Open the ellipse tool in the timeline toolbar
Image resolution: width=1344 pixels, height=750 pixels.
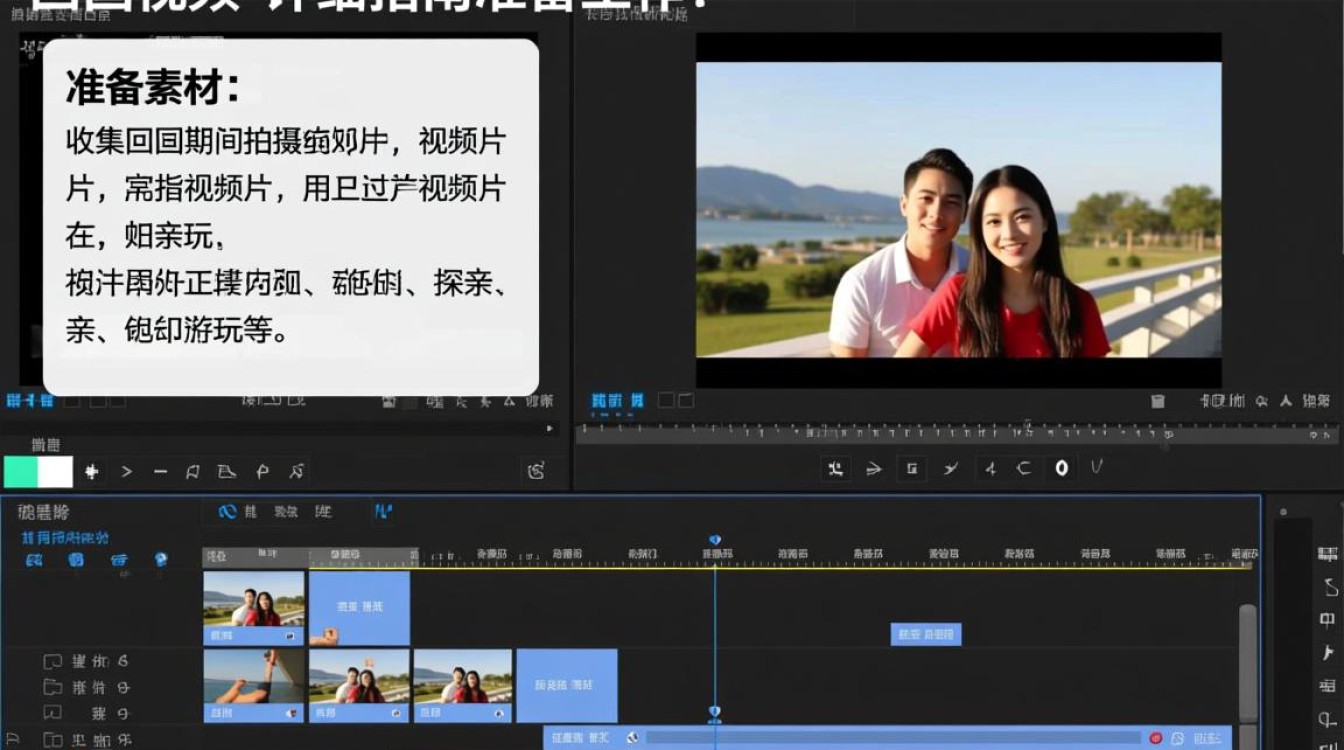pos(1063,468)
